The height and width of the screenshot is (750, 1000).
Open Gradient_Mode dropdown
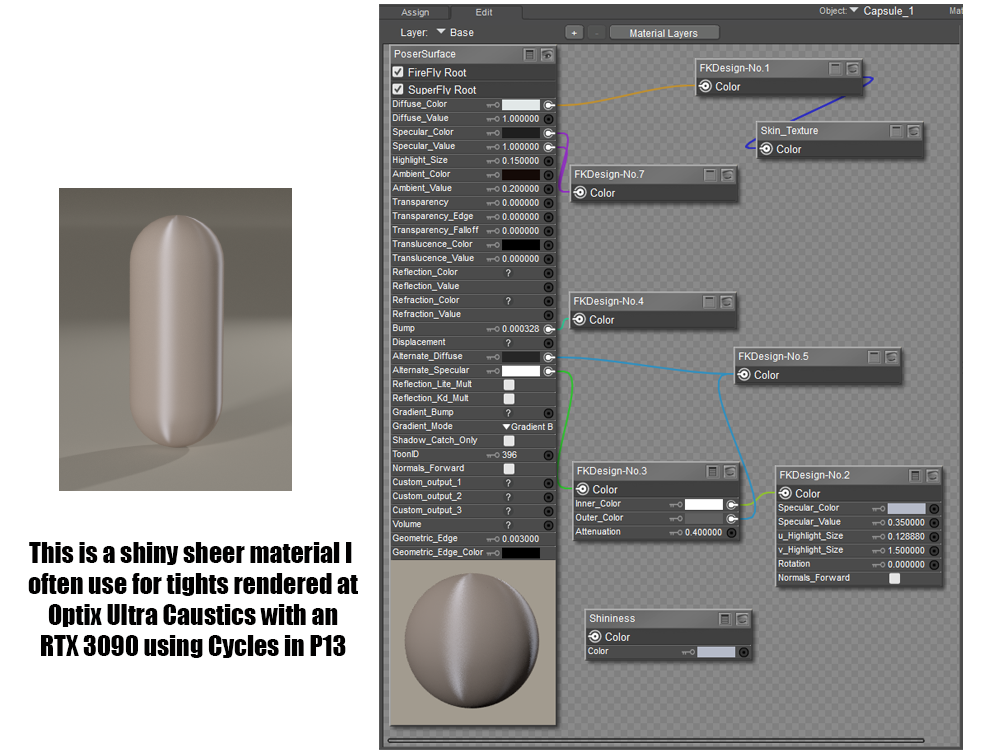[527, 427]
